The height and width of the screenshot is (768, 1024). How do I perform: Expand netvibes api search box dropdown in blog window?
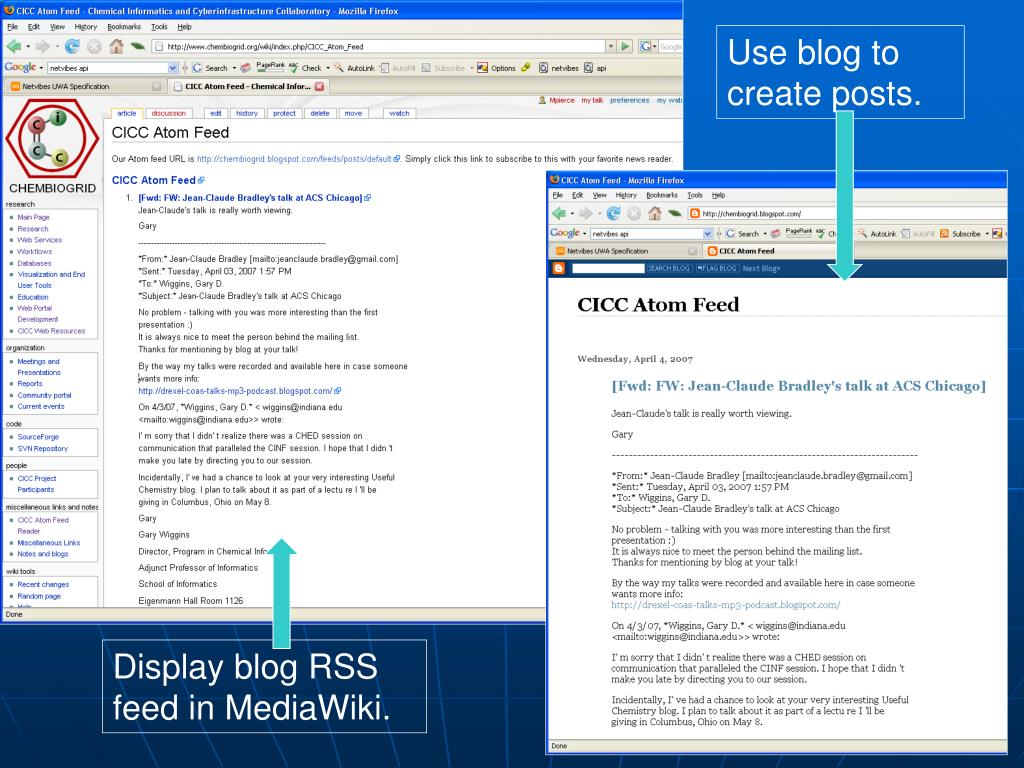point(707,234)
